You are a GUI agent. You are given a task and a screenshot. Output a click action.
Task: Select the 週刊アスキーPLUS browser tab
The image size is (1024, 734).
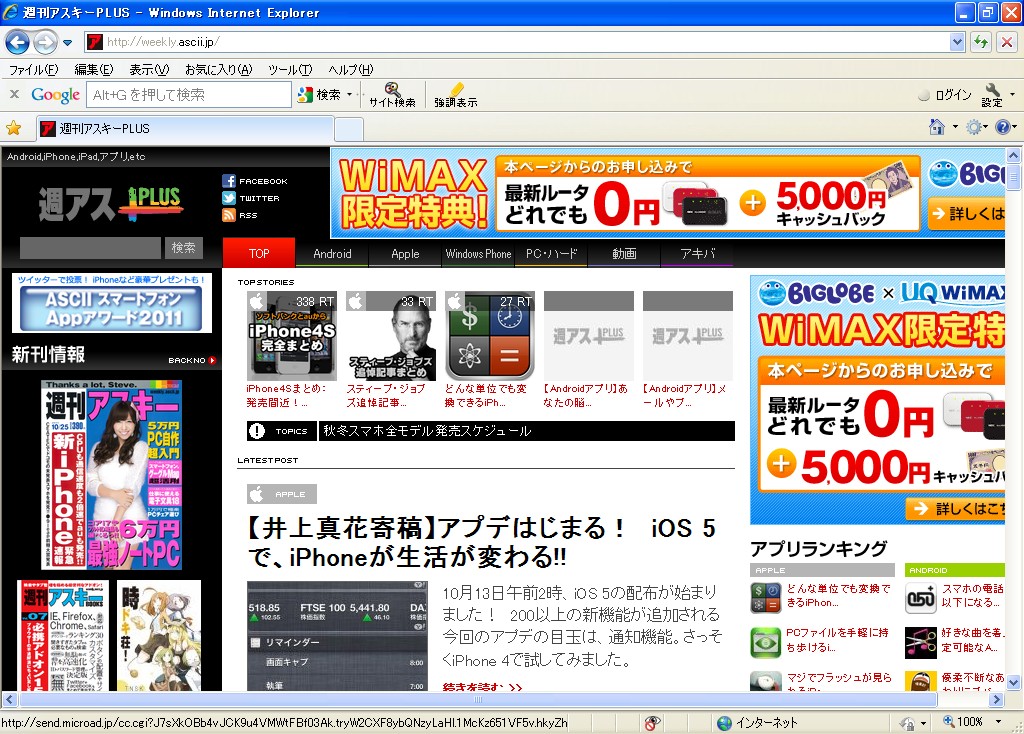pyautogui.click(x=185, y=129)
